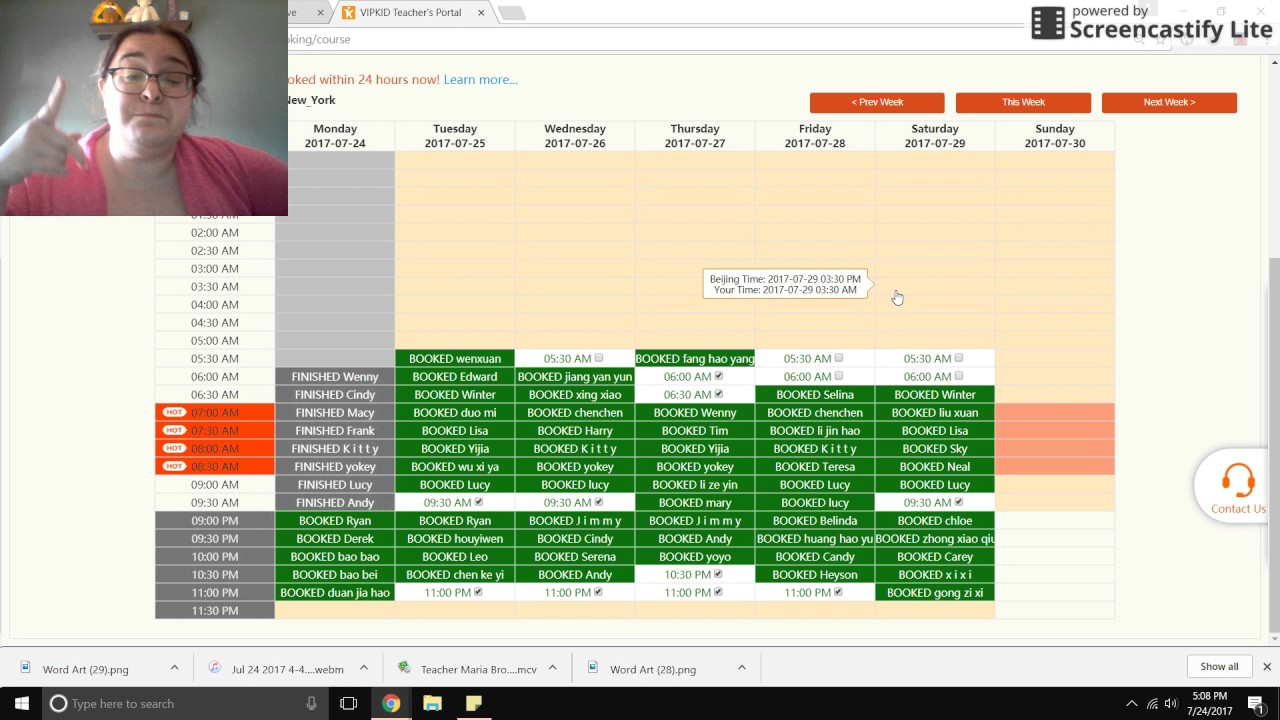Open the BOOKED houyiwen Tuesday slot
The width and height of the screenshot is (1280, 720).
point(455,538)
